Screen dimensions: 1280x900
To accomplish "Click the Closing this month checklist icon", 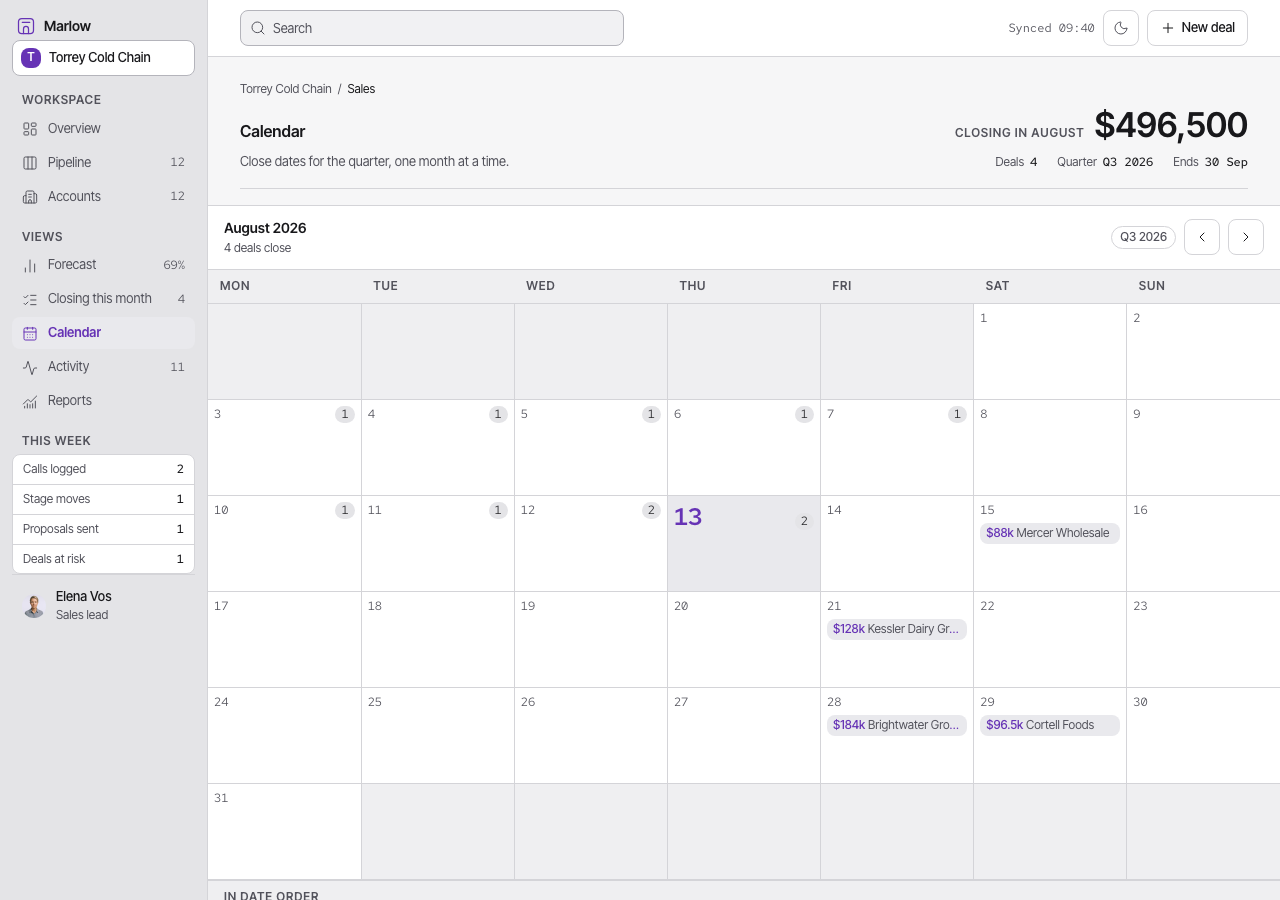I will (30, 299).
